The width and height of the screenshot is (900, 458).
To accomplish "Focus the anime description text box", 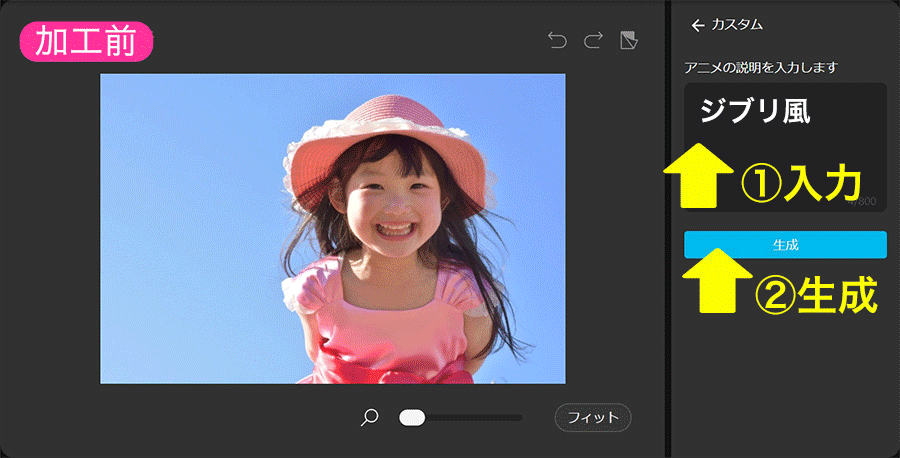I will pos(785,148).
